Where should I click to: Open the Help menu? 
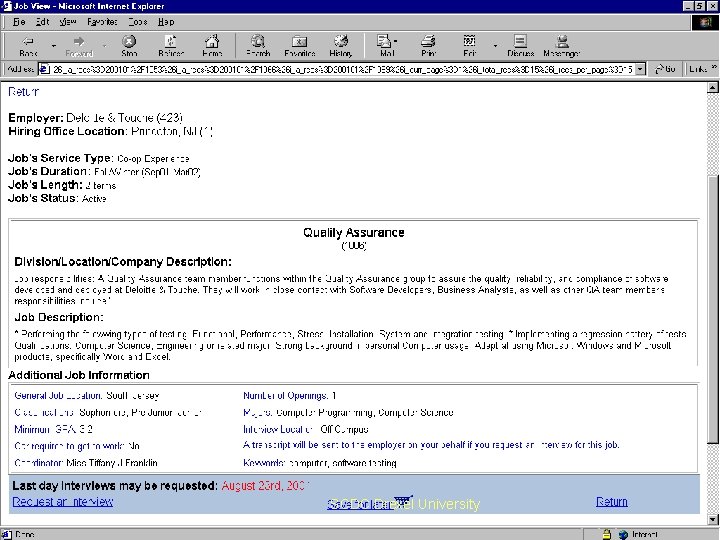[166, 22]
